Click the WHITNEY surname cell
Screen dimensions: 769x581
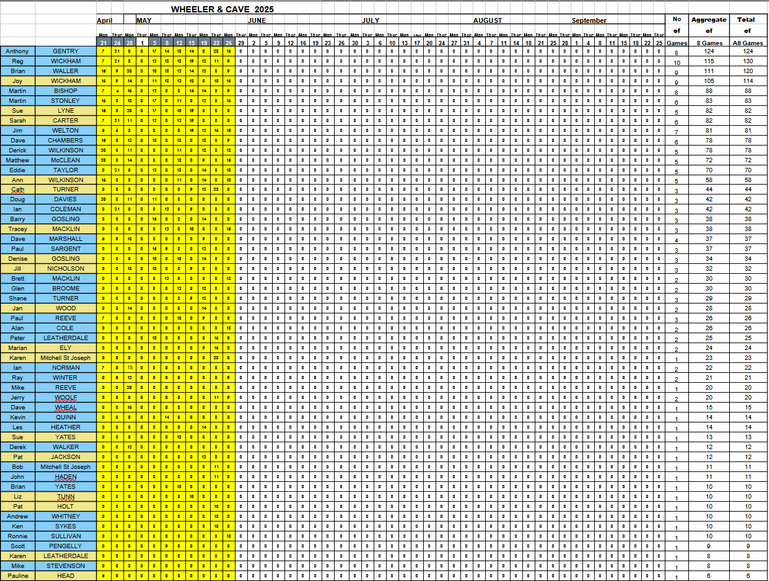[66, 516]
